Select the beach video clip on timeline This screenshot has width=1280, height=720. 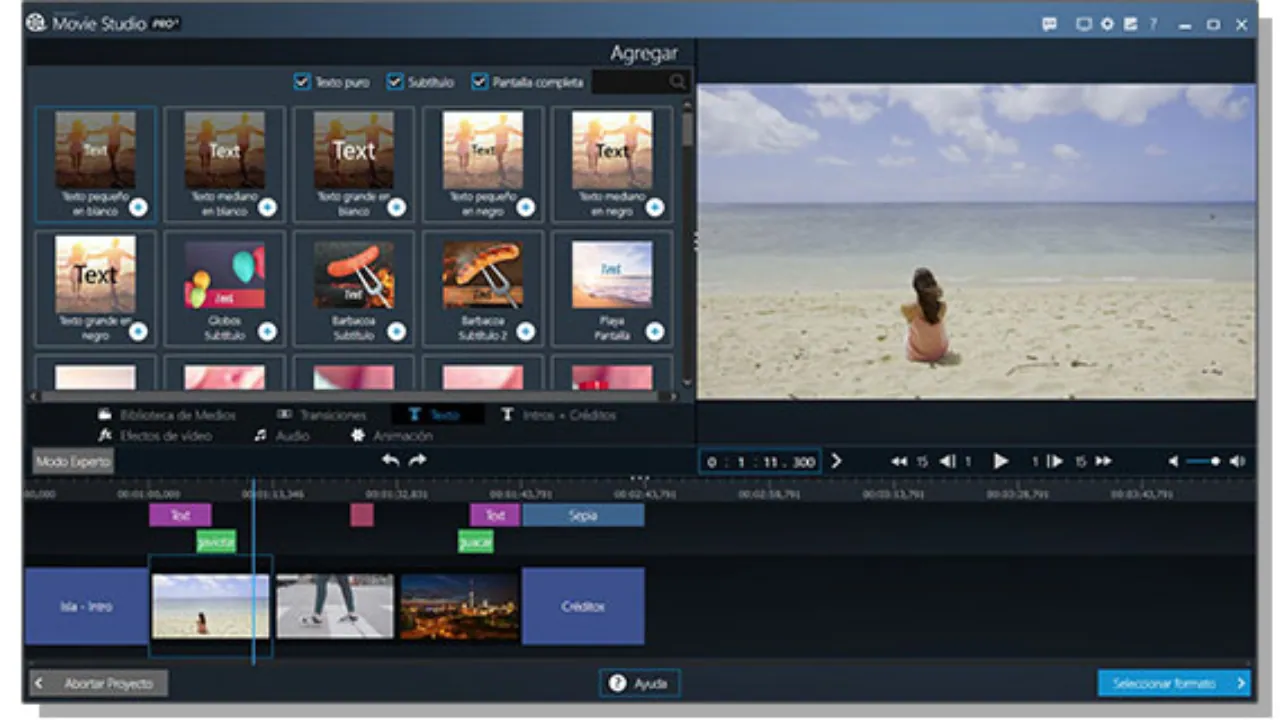(210, 606)
